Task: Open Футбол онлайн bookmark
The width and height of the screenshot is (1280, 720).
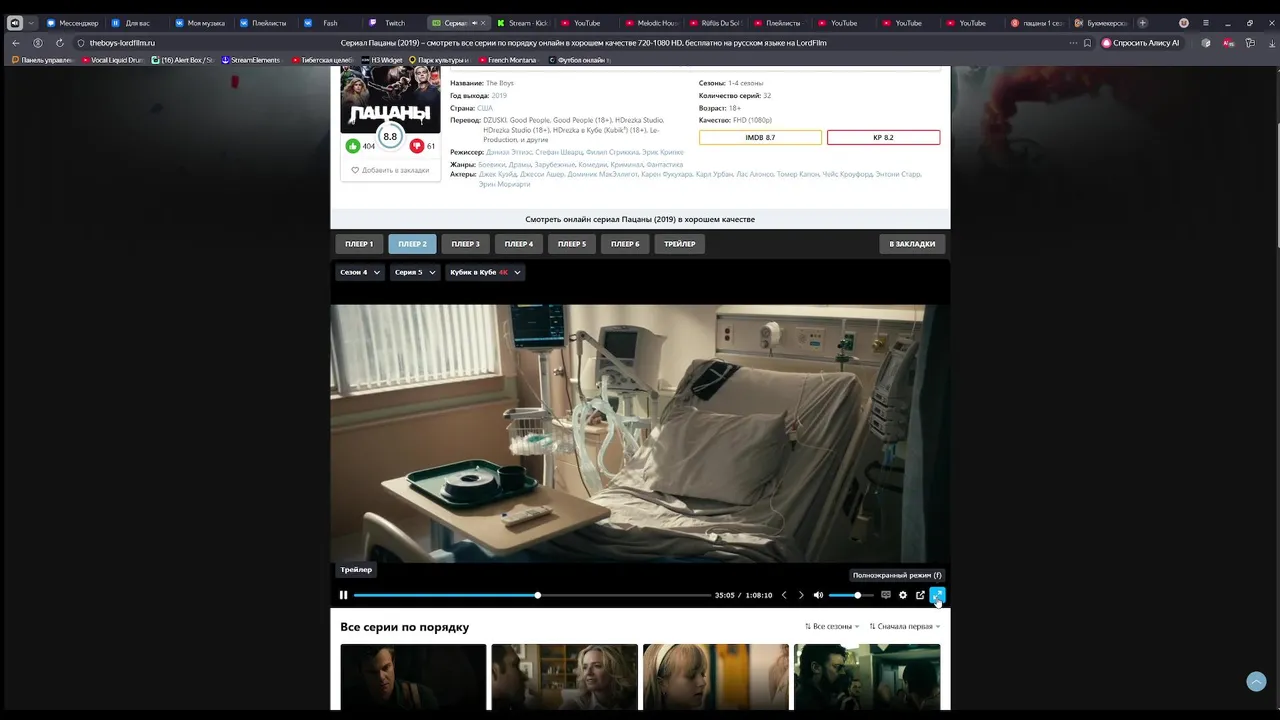Action: click(580, 60)
